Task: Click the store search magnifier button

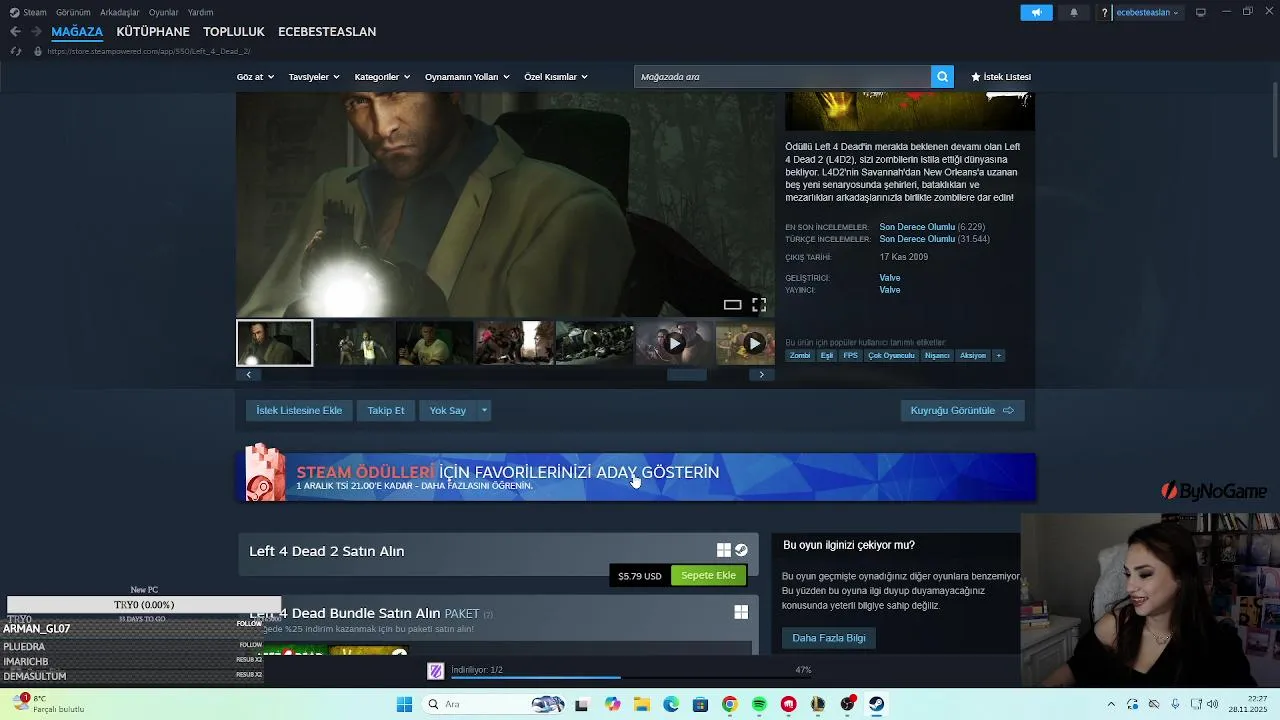Action: click(x=942, y=77)
